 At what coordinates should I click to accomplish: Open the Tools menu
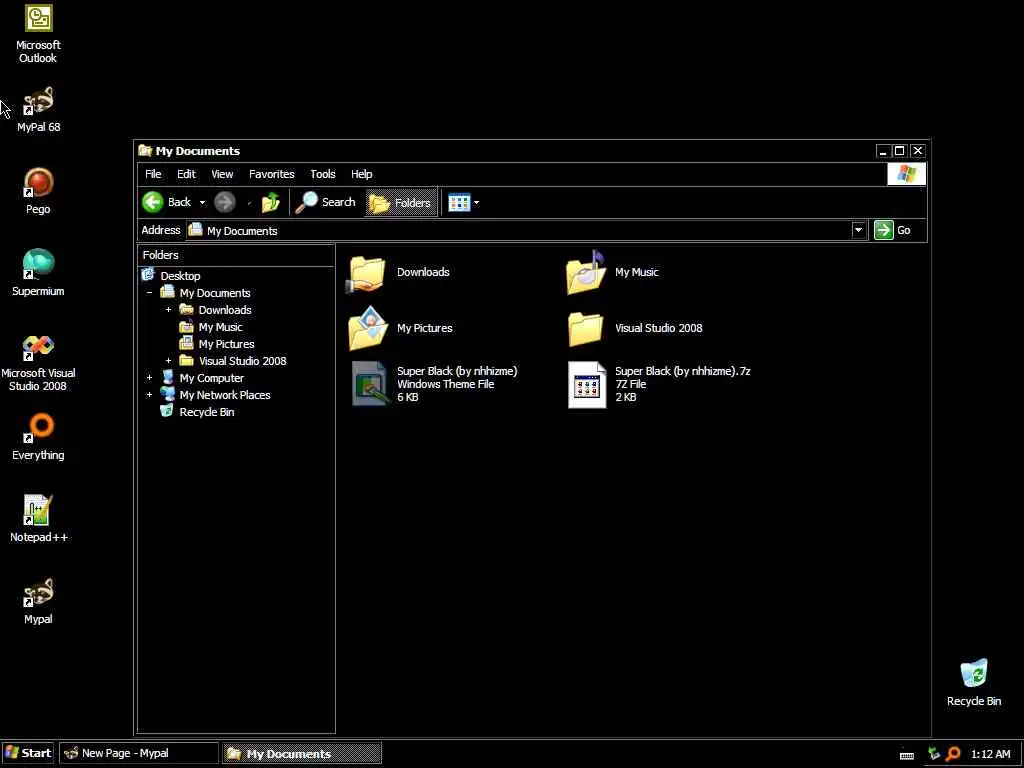[323, 174]
